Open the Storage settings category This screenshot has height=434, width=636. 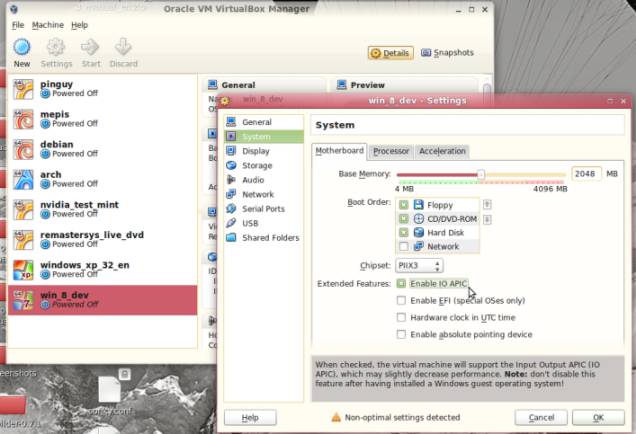point(264,165)
